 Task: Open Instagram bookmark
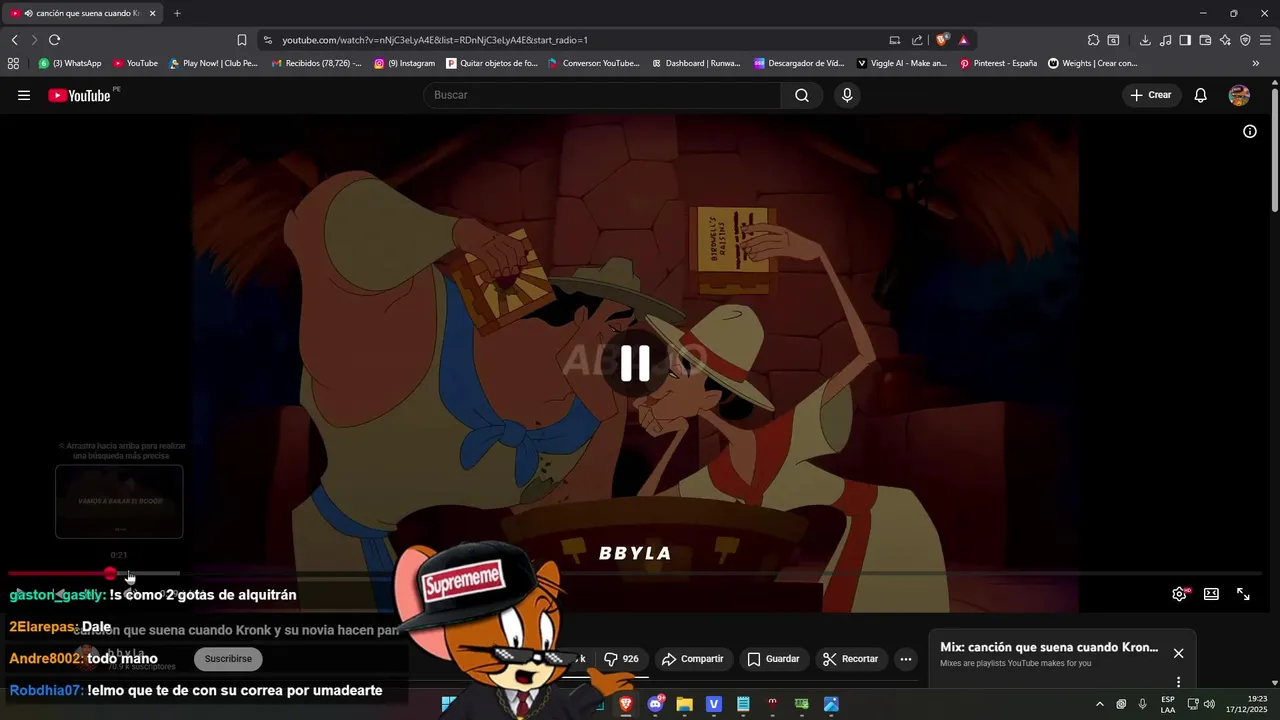[x=405, y=63]
